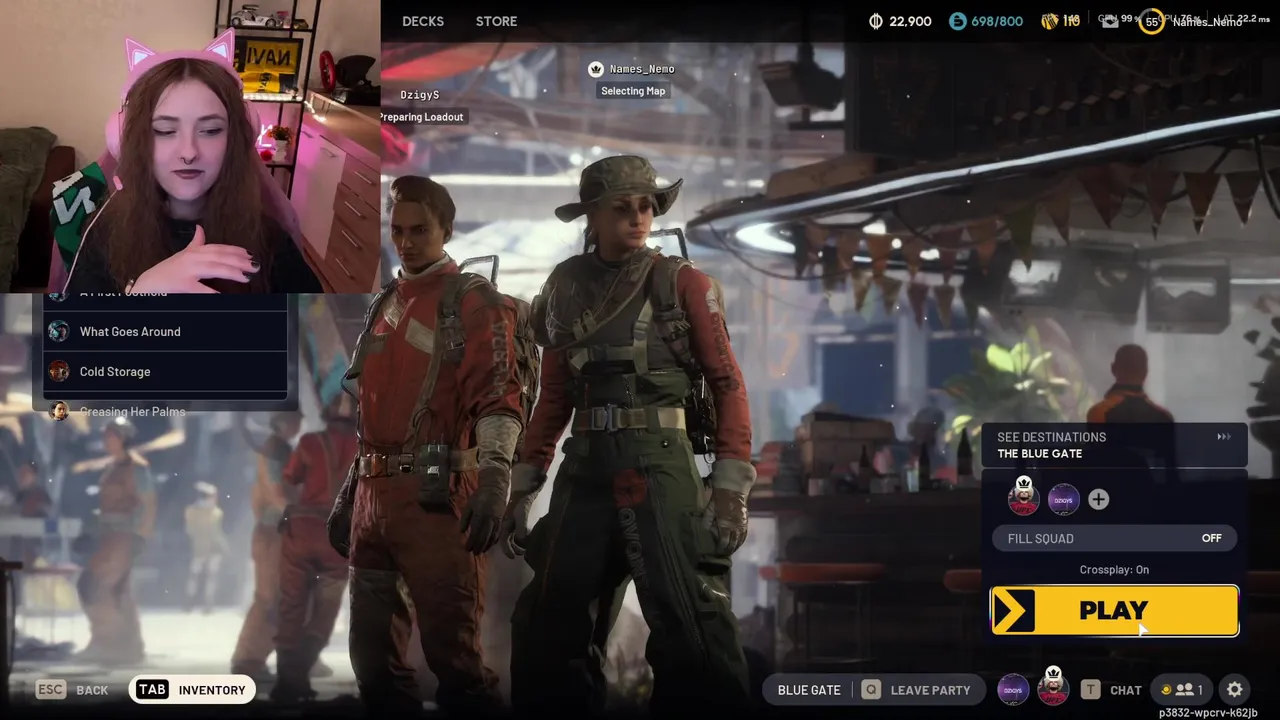Click the plus icon to invite player
The image size is (1280, 720).
[1098, 499]
